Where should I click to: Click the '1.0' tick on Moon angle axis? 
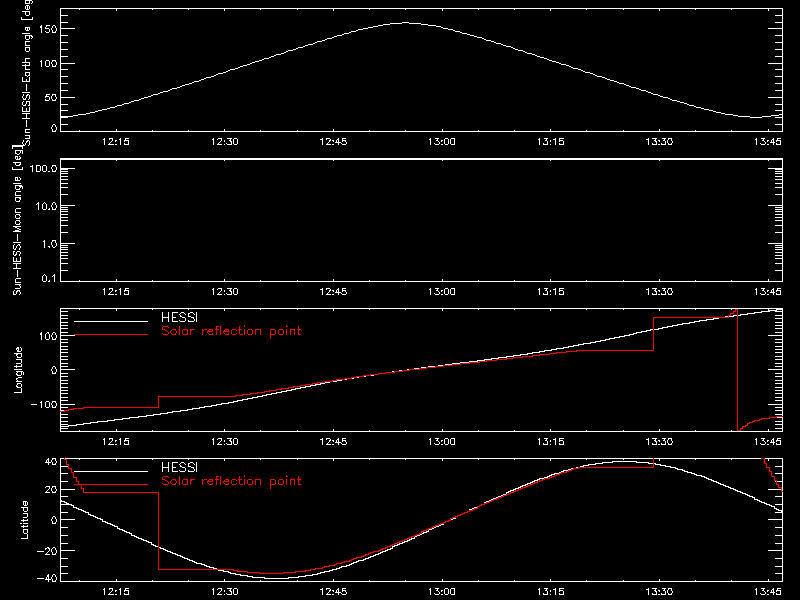pos(49,244)
